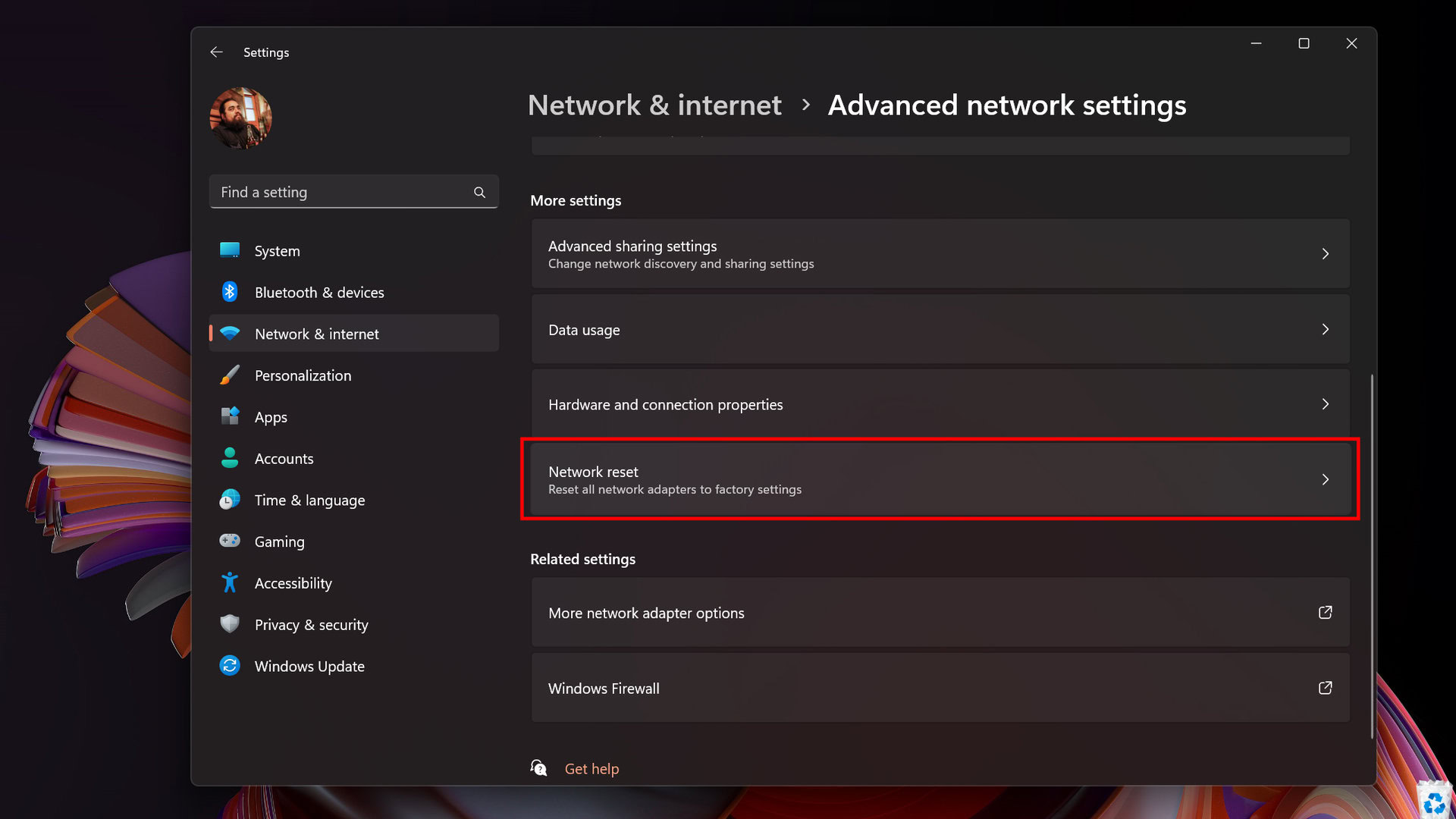Open external link icon for Windows Firewall
The height and width of the screenshot is (819, 1456).
[1325, 688]
